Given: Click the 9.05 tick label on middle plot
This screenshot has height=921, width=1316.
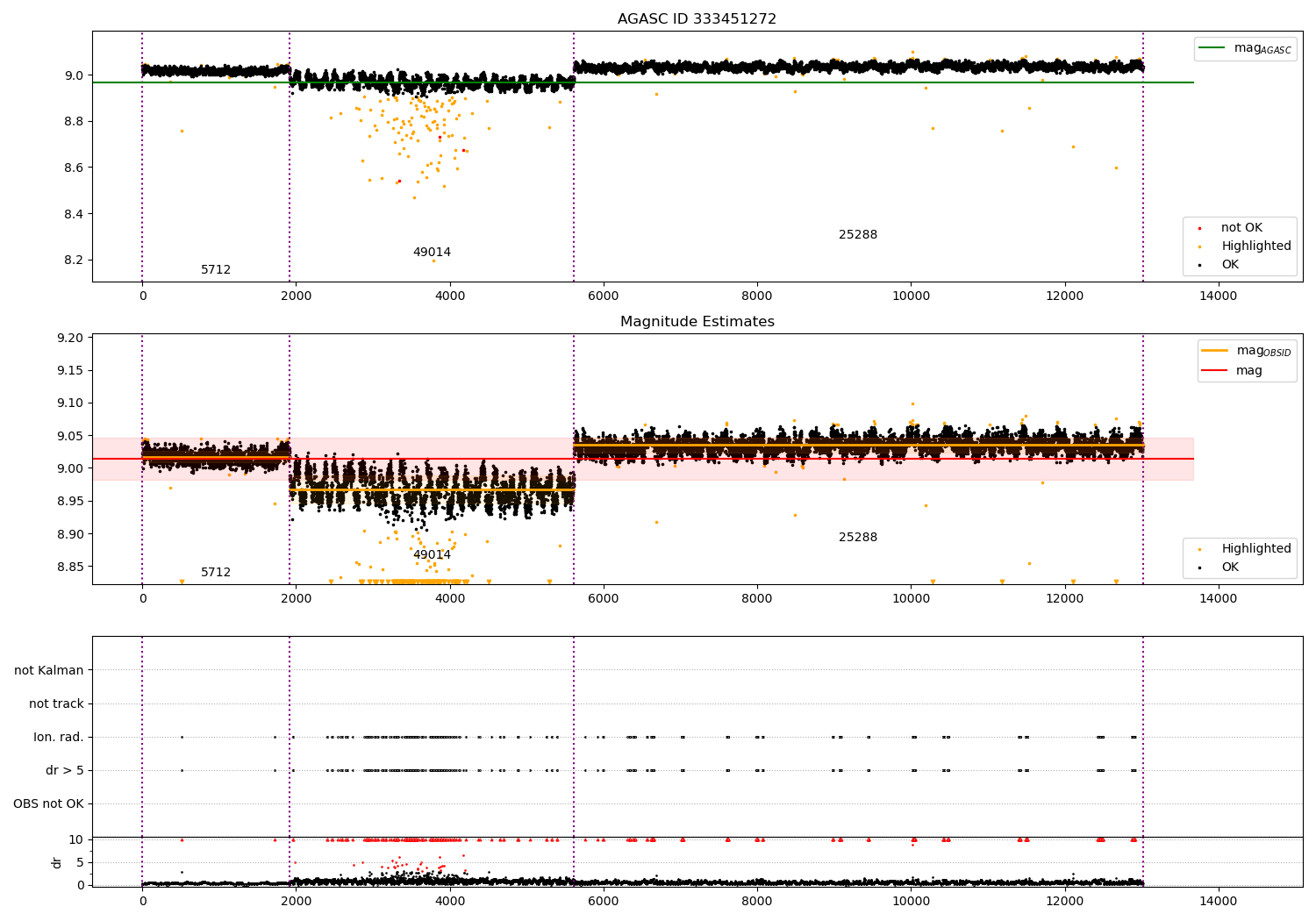Looking at the screenshot, I should coord(70,437).
